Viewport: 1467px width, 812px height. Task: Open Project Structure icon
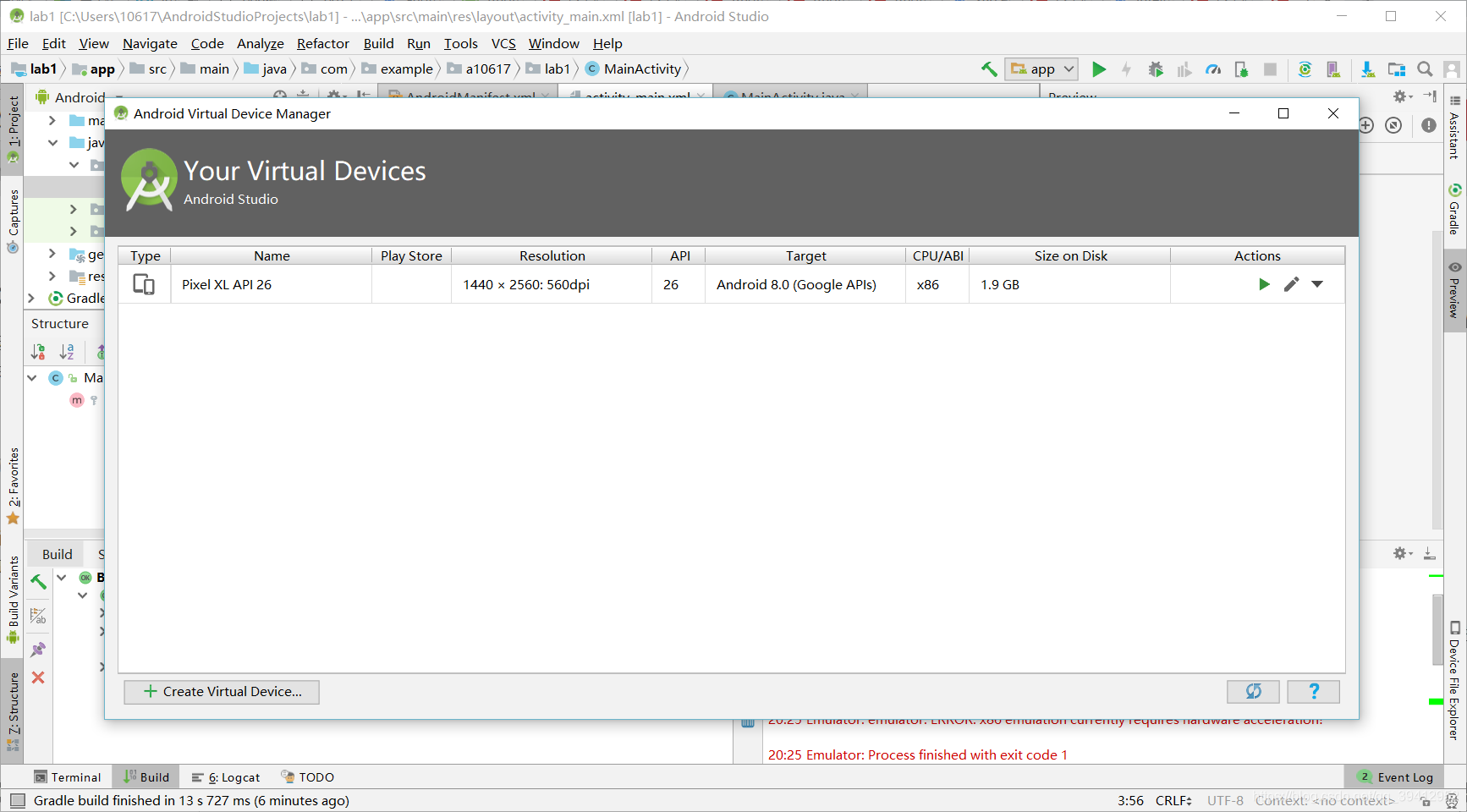(x=1397, y=69)
